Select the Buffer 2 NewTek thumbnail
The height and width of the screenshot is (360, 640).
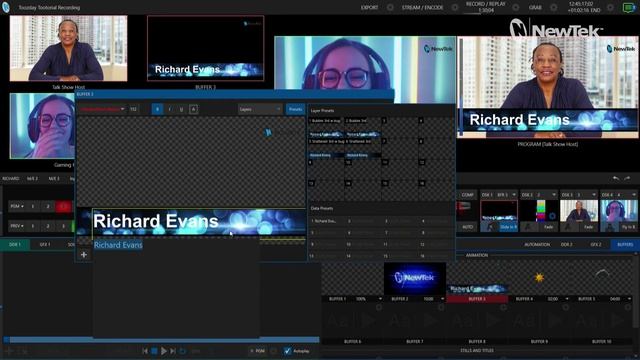click(415, 278)
